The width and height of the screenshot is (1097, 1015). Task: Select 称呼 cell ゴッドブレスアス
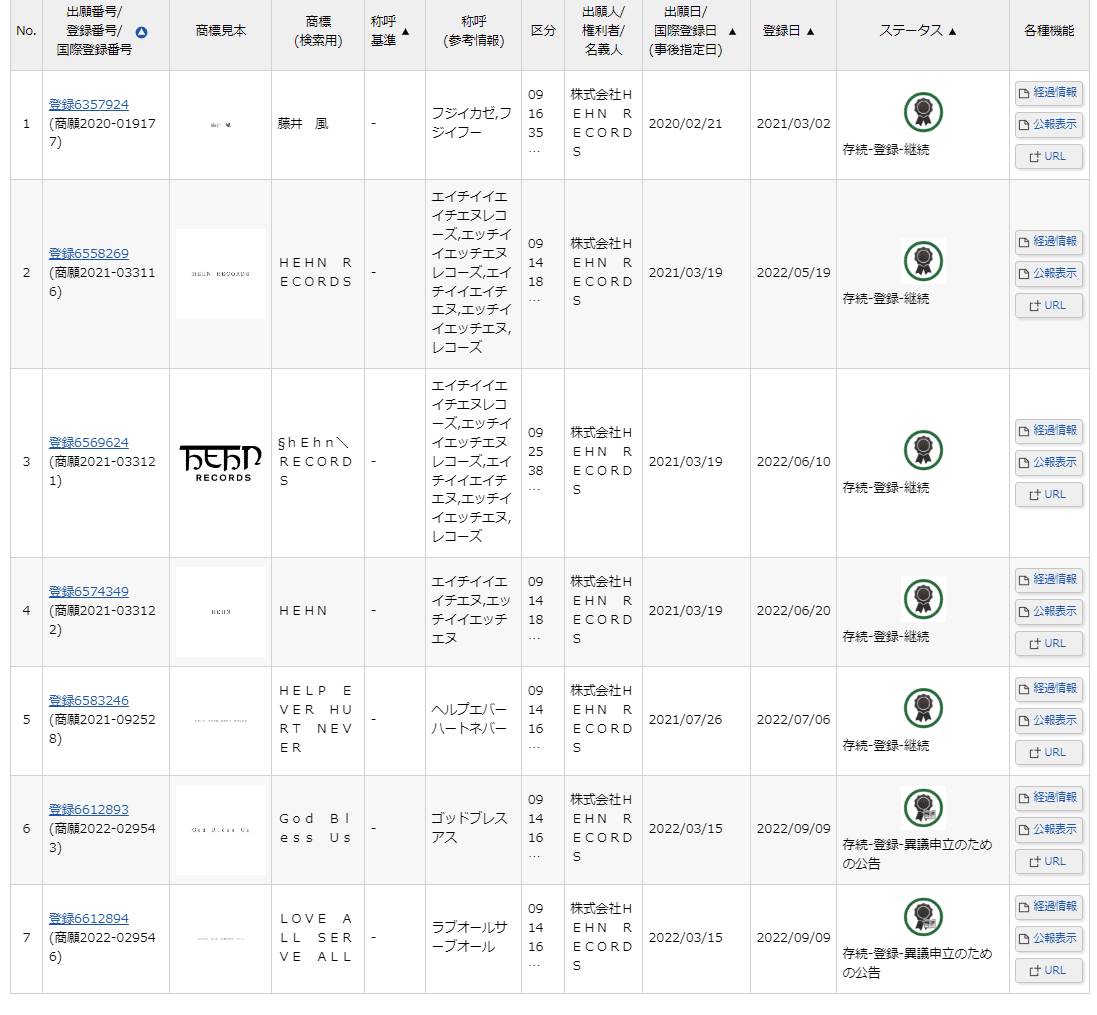tap(474, 830)
